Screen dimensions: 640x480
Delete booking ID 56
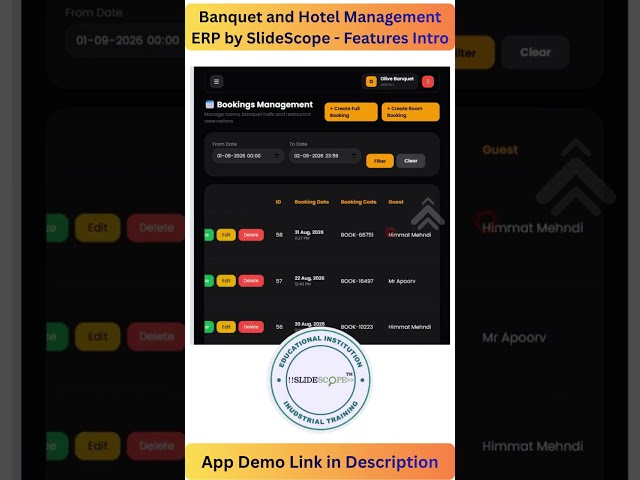(251, 327)
